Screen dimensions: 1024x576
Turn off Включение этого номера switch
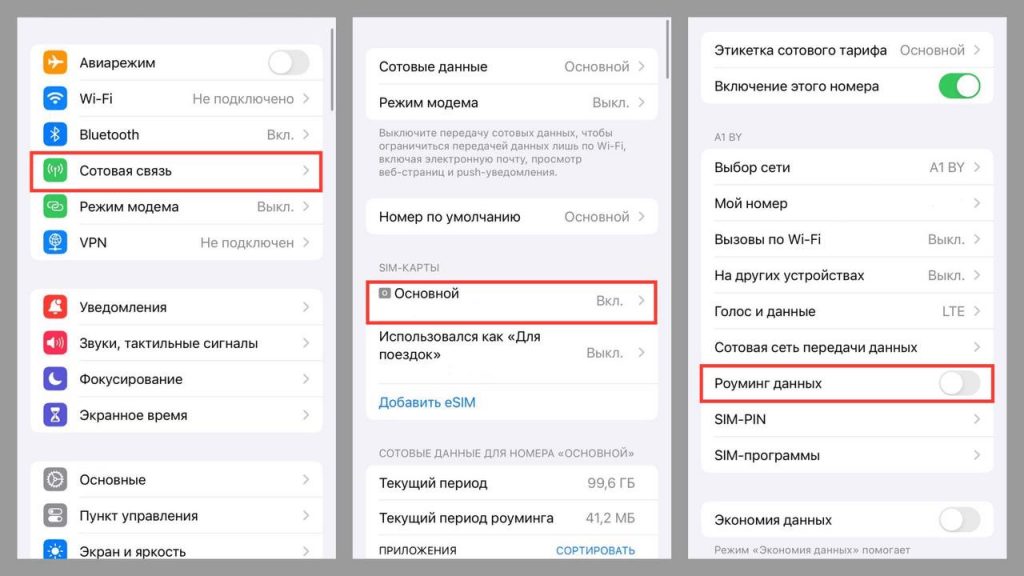[x=958, y=86]
